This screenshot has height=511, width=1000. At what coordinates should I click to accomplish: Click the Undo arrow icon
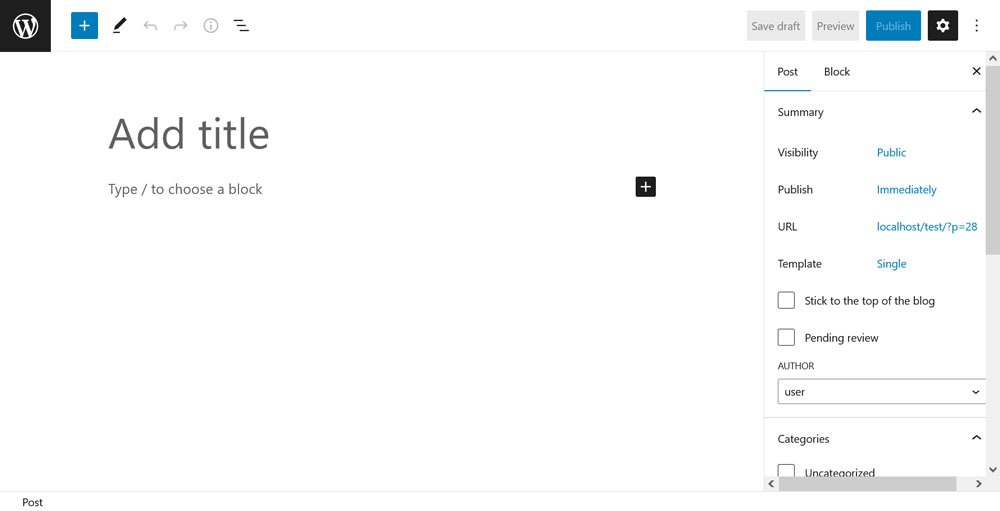[150, 26]
